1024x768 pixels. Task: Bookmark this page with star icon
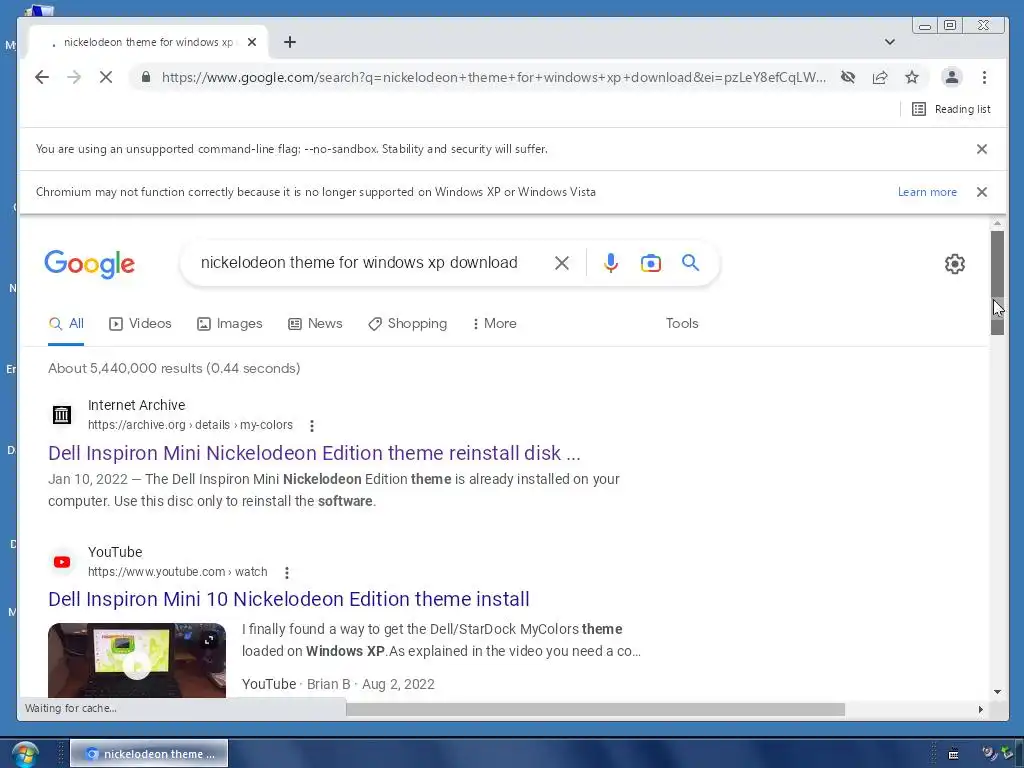pos(912,77)
